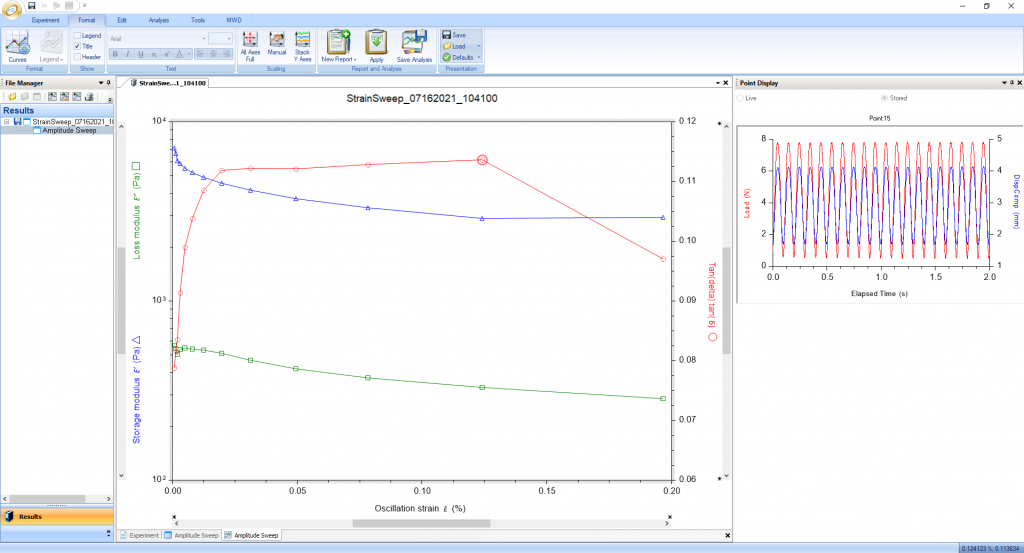The image size is (1024, 553).
Task: Enable the Legend checkbox
Action: pyautogui.click(x=77, y=36)
